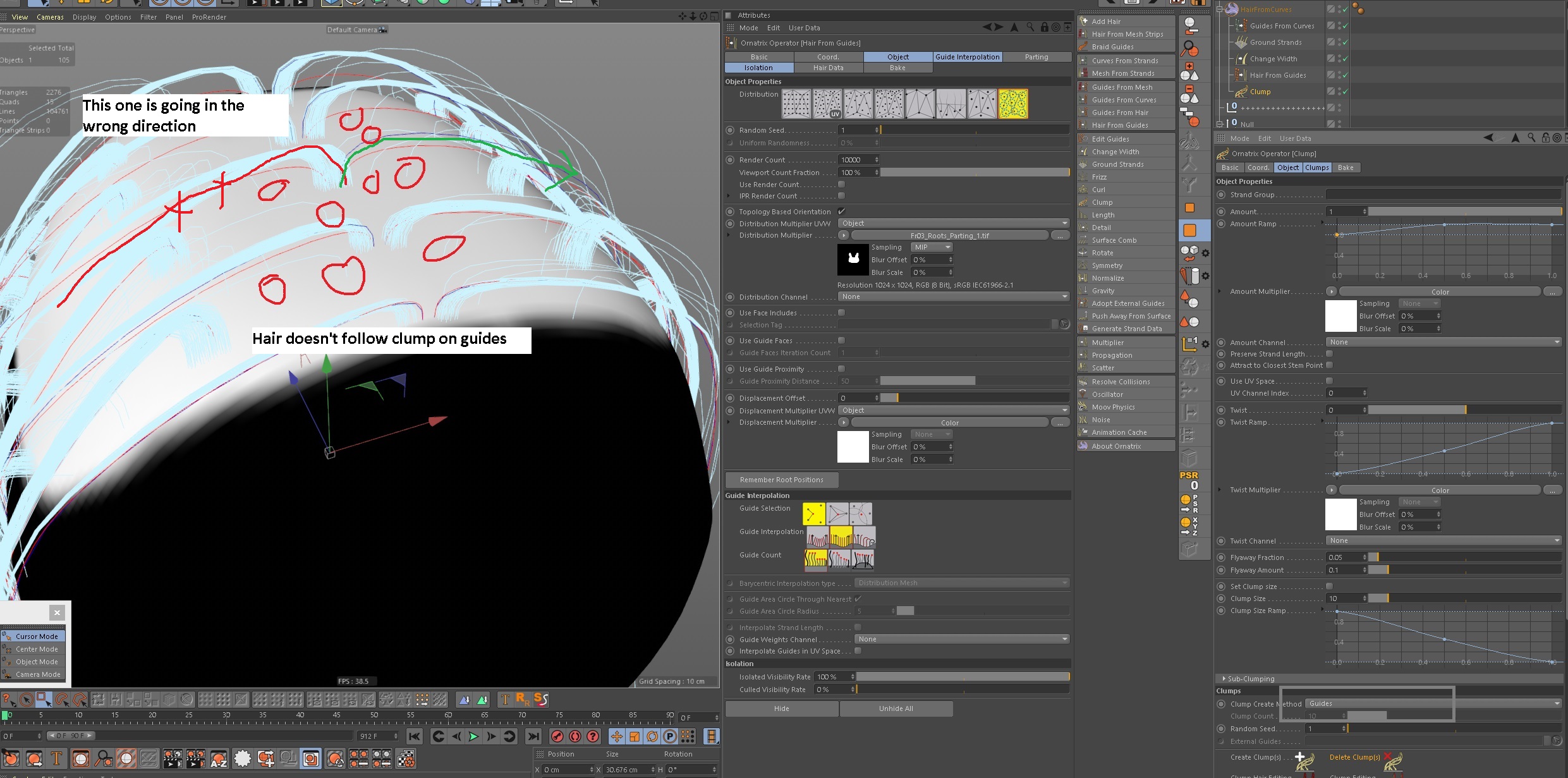The height and width of the screenshot is (778, 1568).
Task: Open the Cameras viewport menu
Action: 50,17
